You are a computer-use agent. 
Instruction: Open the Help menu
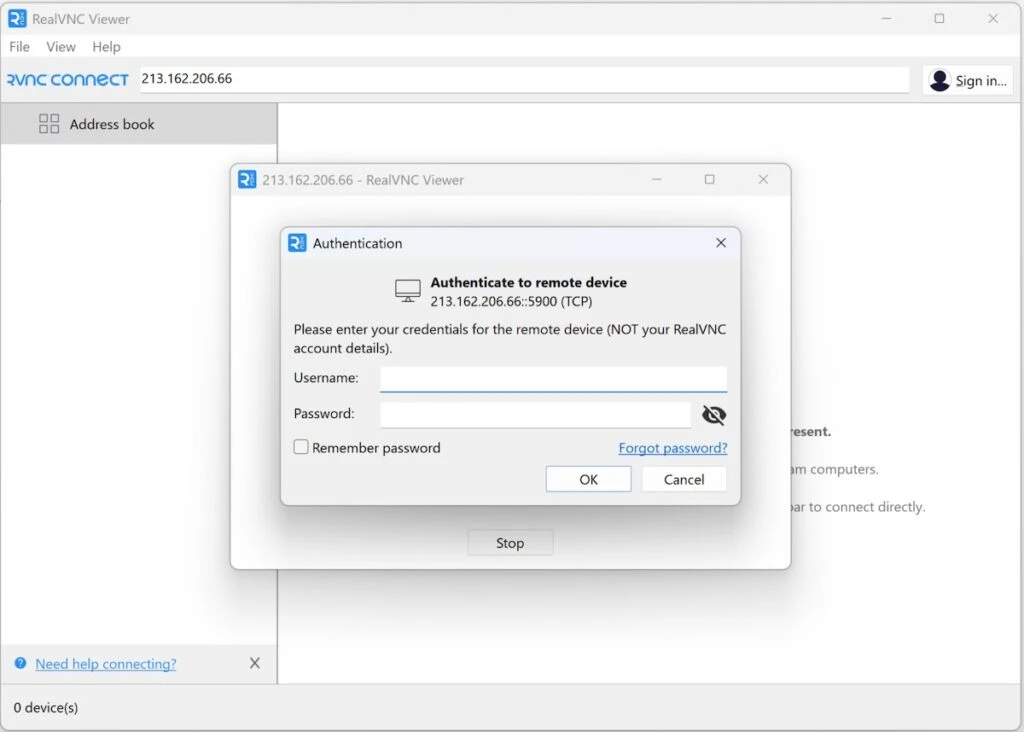106,46
